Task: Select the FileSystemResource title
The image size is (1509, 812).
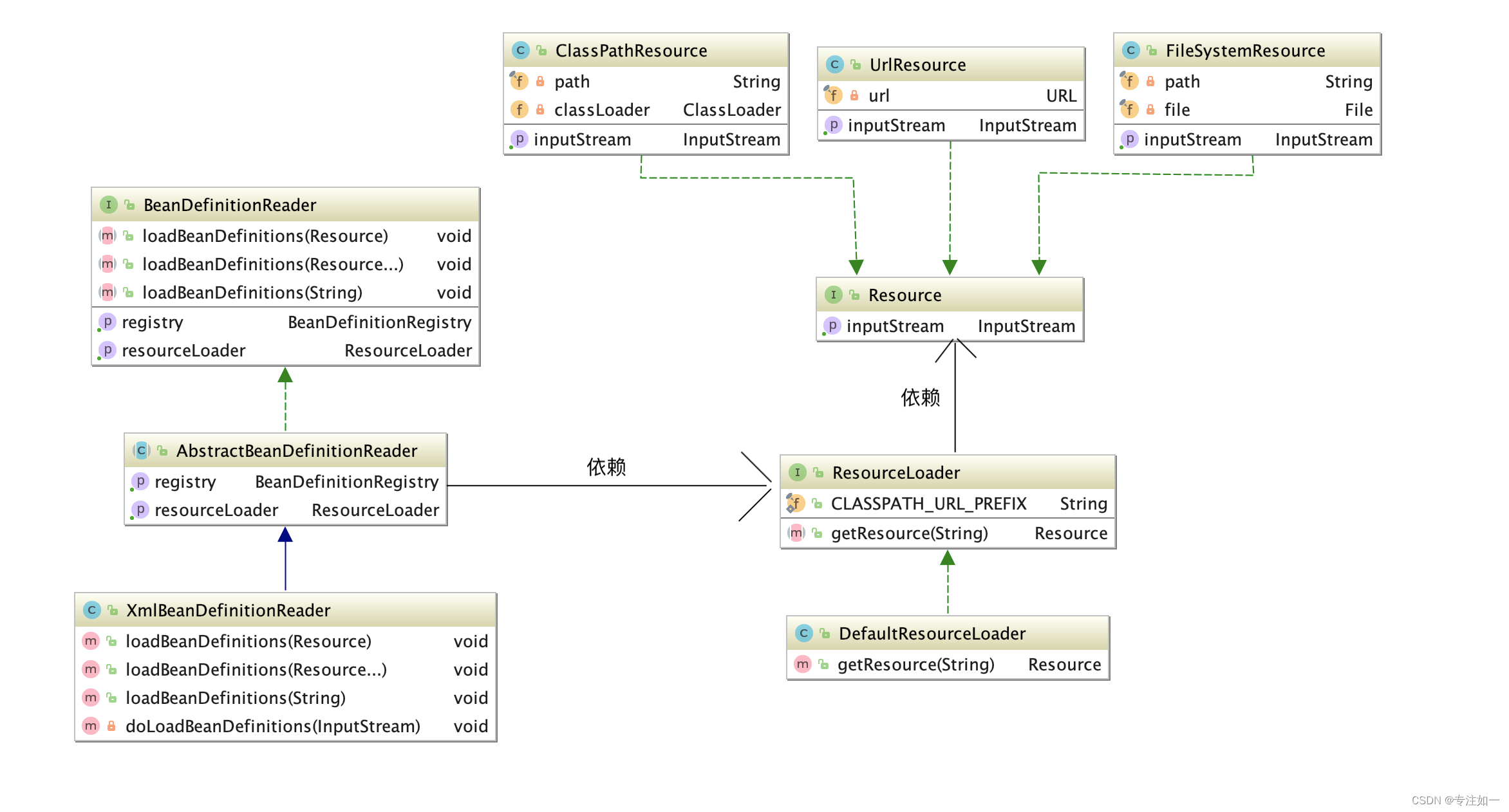Action: pyautogui.click(x=1245, y=50)
